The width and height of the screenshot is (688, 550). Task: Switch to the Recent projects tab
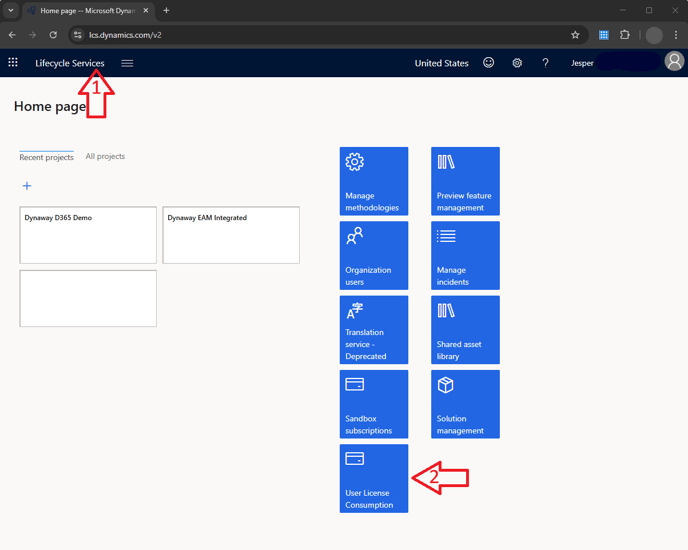[47, 157]
